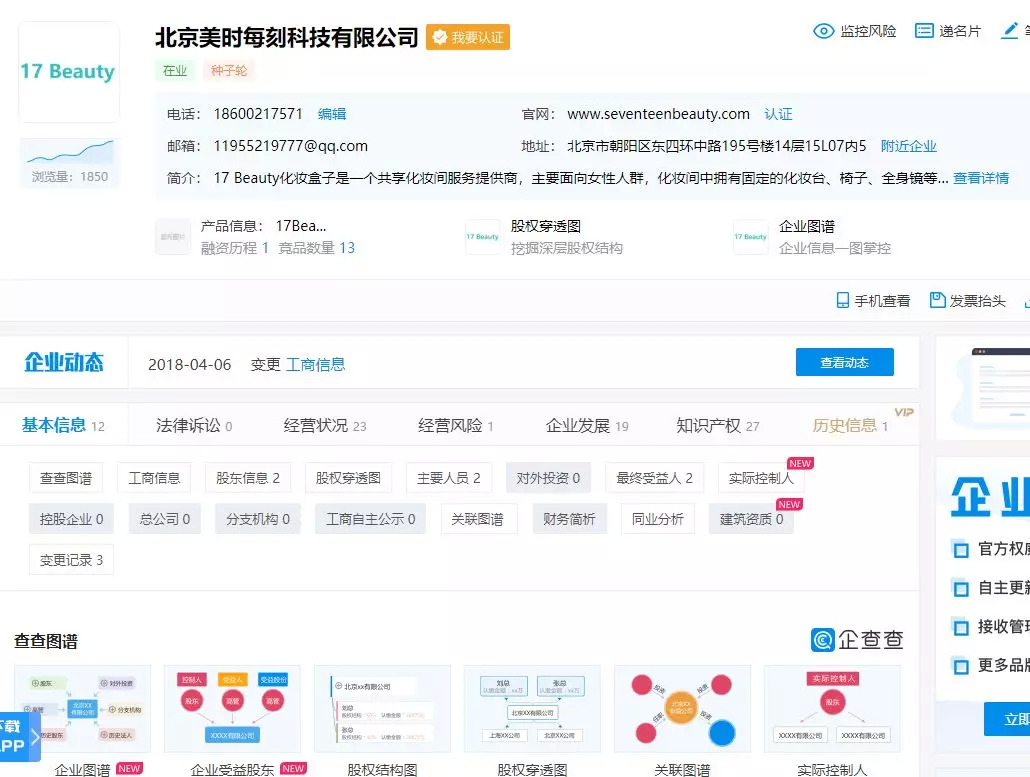Click the 监控风险 eye icon
This screenshot has height=777, width=1030.
pos(823,31)
